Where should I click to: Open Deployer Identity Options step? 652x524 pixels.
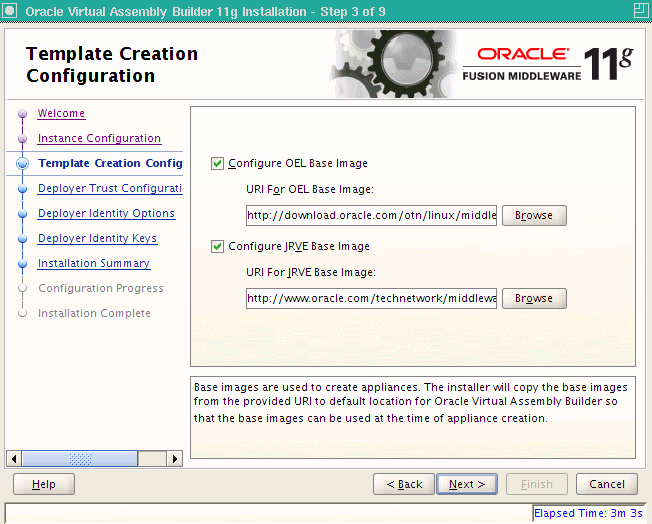(106, 213)
